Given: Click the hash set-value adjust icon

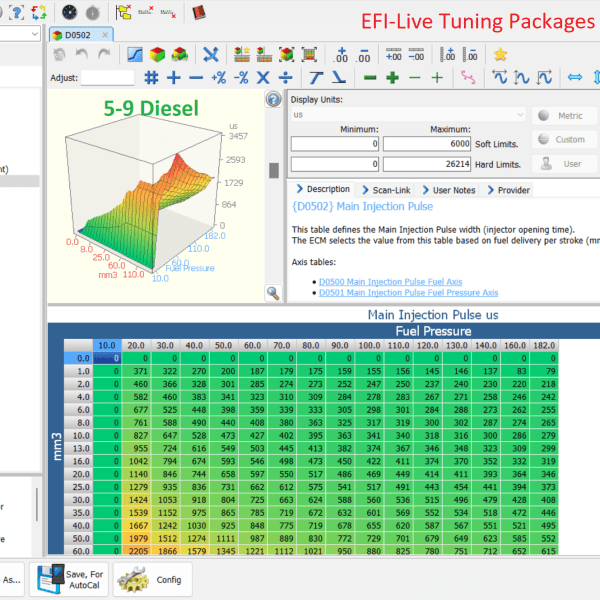Looking at the screenshot, I should (152, 78).
